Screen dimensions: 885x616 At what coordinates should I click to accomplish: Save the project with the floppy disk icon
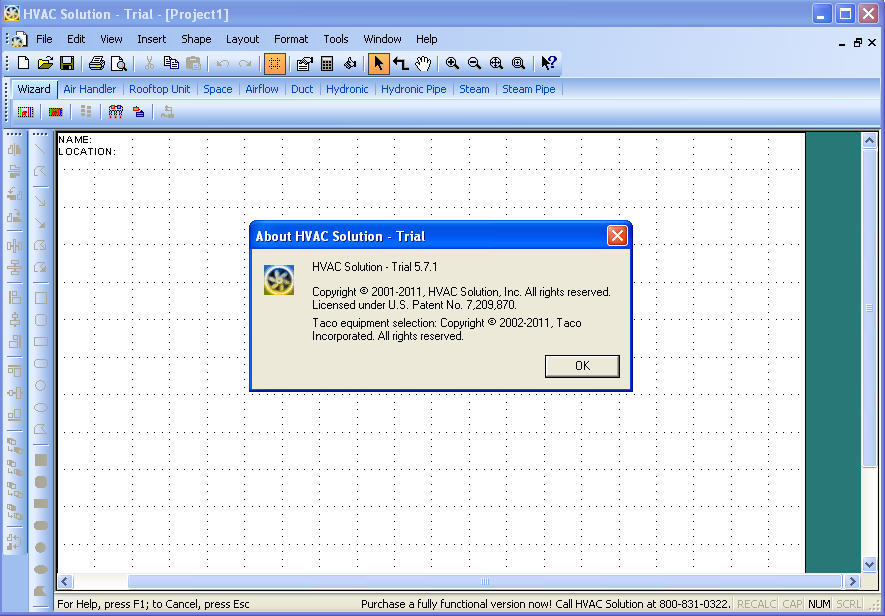[67, 63]
